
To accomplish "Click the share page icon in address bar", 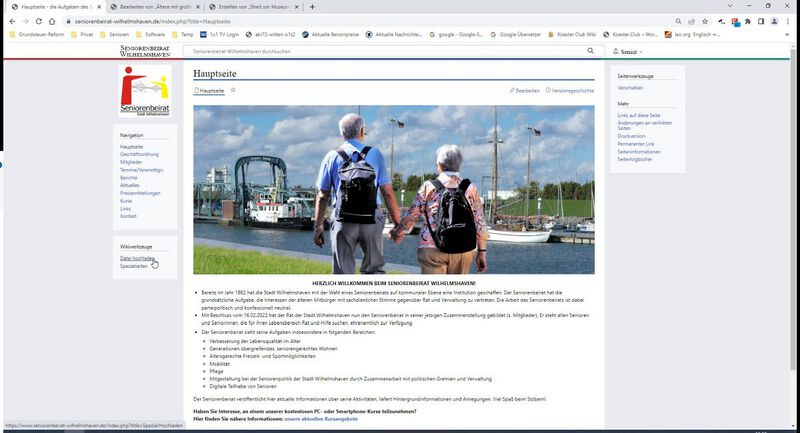I will coord(691,21).
